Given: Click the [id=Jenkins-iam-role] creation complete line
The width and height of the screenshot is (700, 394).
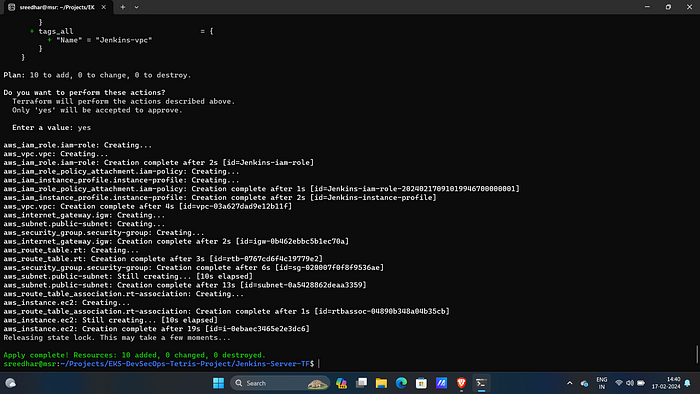Looking at the screenshot, I should (x=159, y=162).
